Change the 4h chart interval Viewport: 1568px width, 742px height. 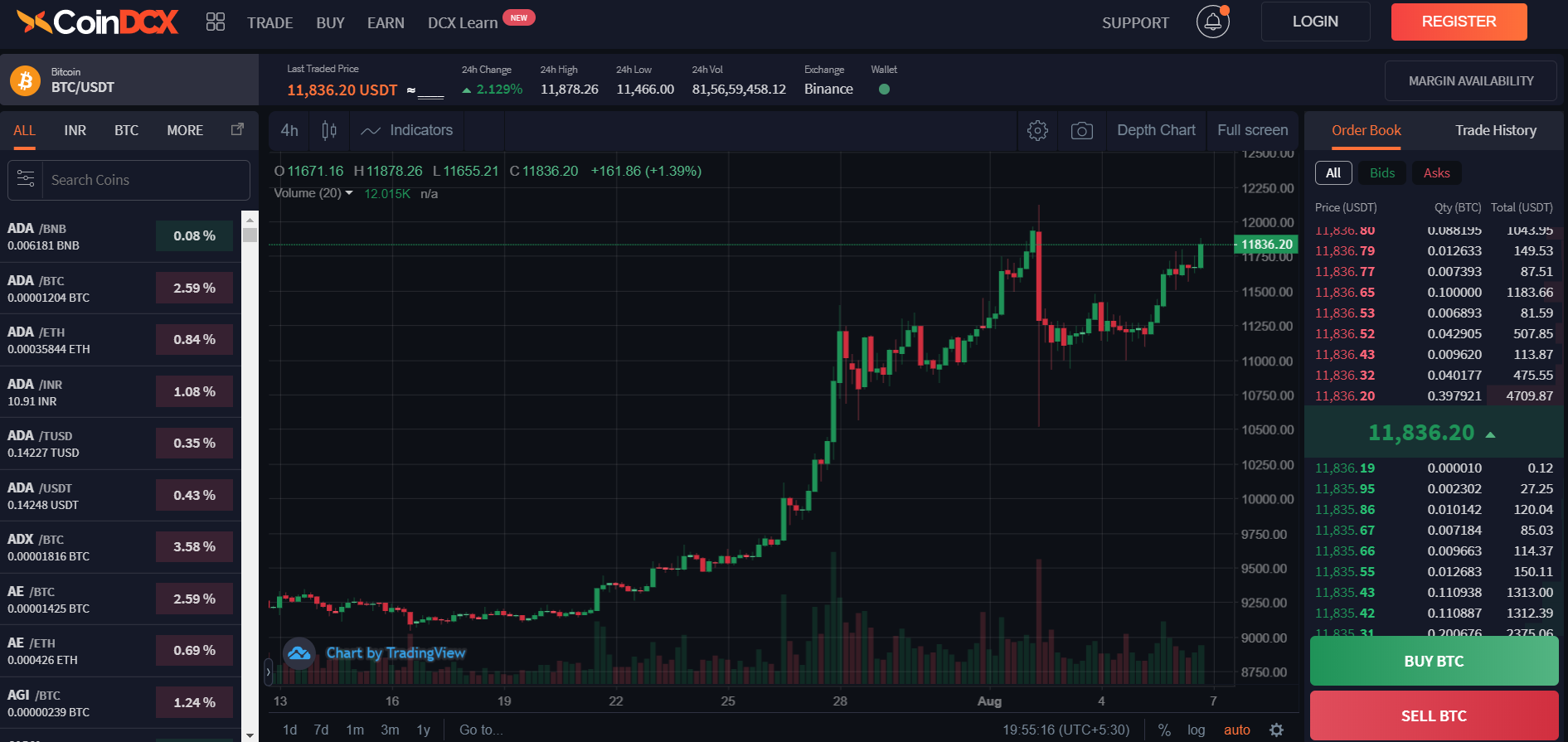pyautogui.click(x=289, y=130)
